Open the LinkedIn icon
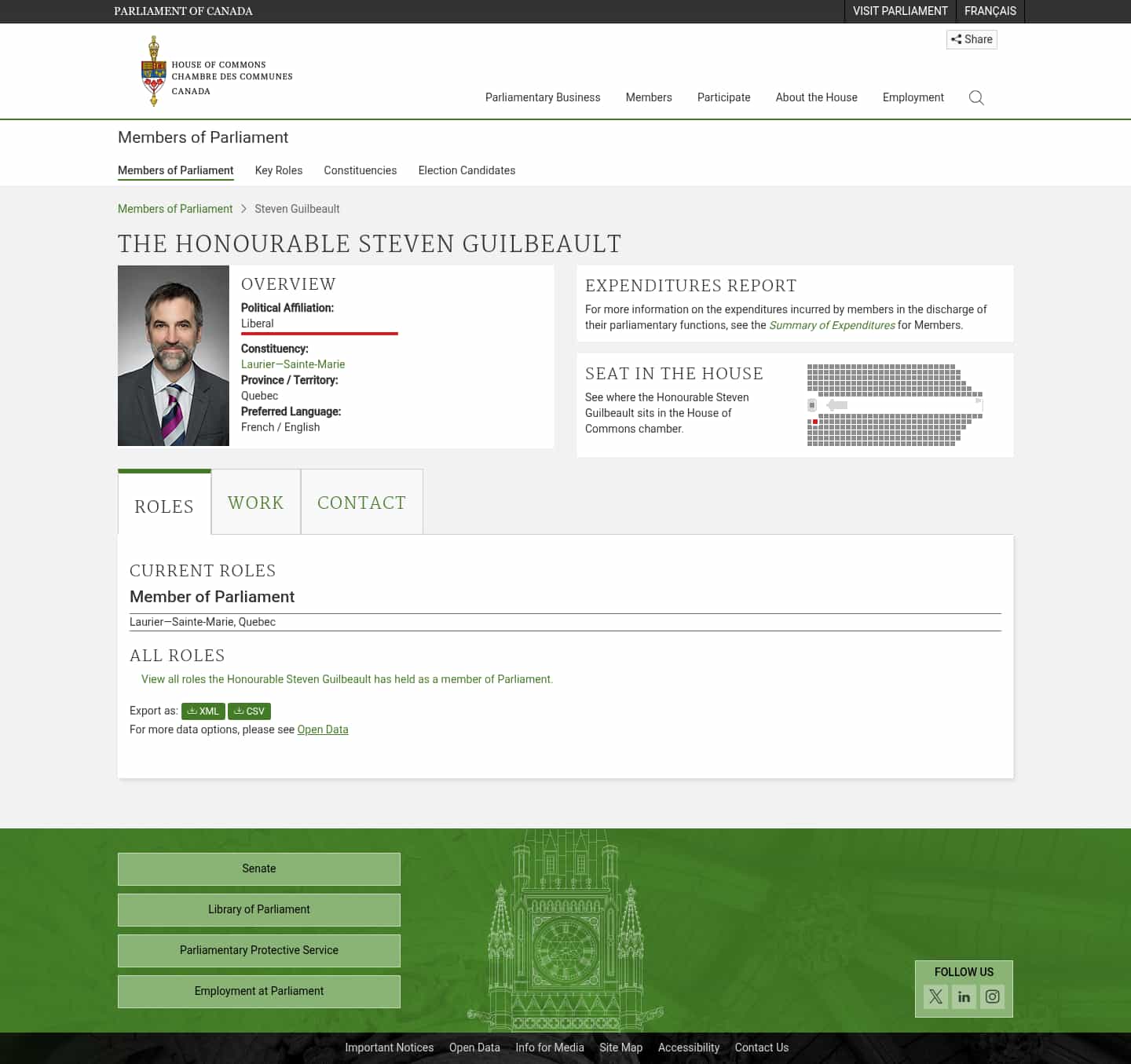Image resolution: width=1131 pixels, height=1064 pixels. click(x=964, y=996)
